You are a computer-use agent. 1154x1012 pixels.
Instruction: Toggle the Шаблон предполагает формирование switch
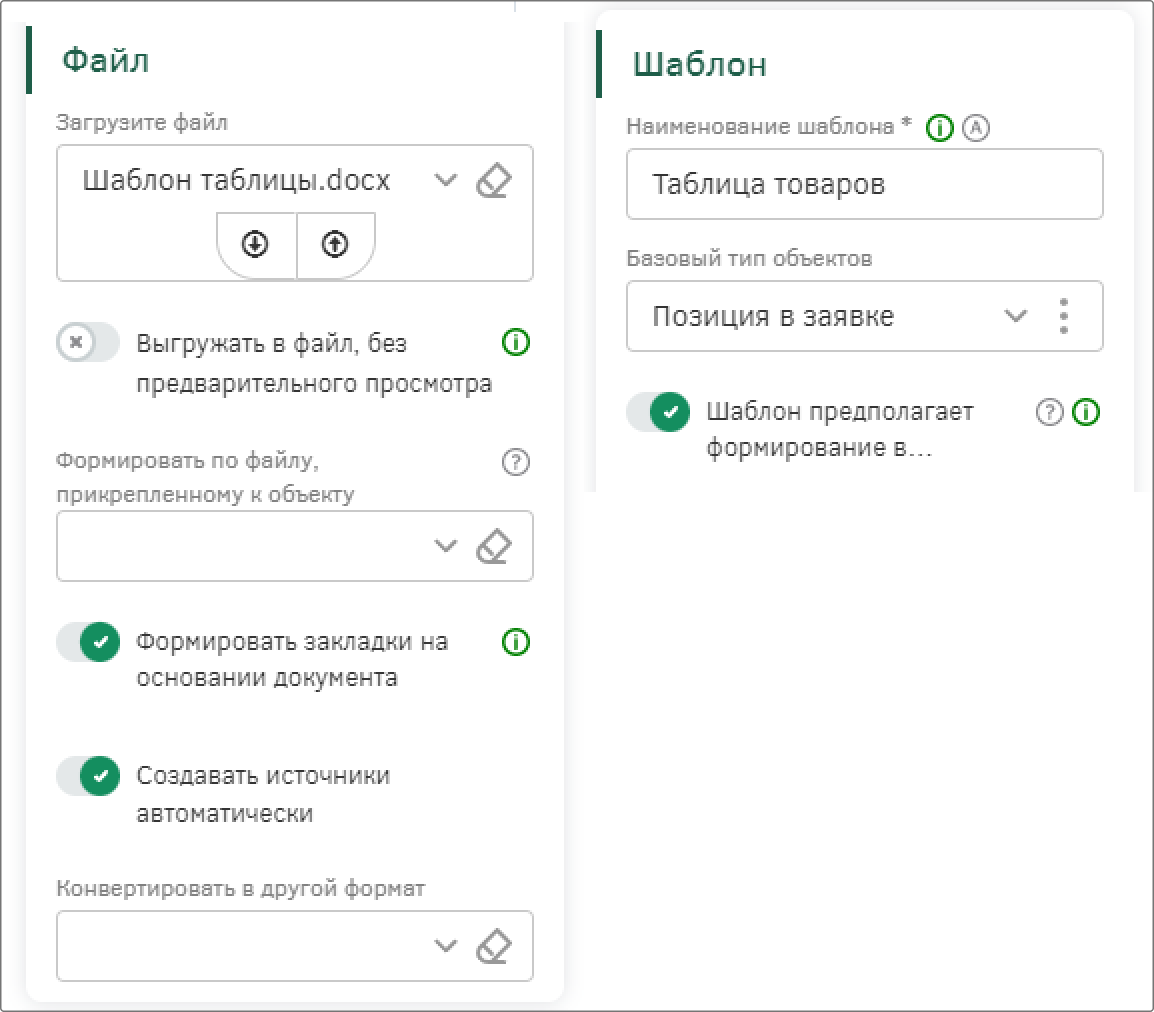click(659, 412)
